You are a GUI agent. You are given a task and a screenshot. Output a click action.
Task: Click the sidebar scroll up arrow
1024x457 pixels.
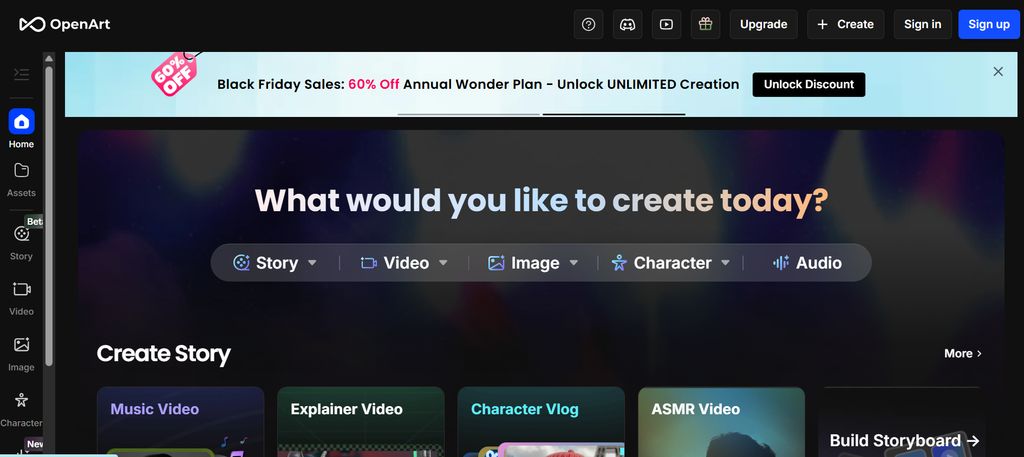click(49, 58)
